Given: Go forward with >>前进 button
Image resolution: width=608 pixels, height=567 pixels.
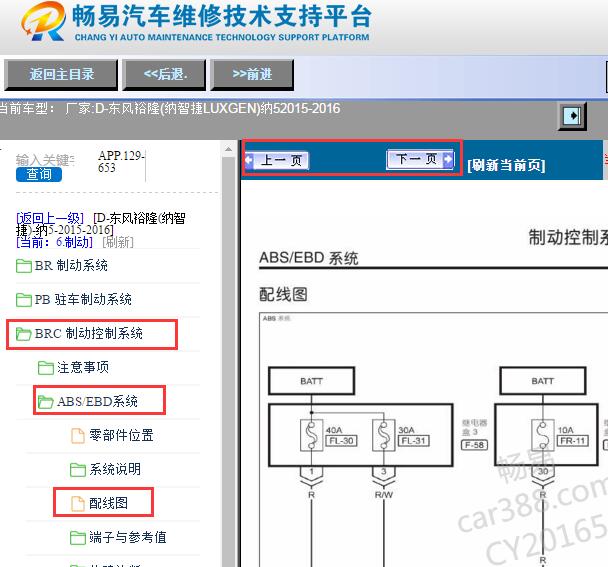Looking at the screenshot, I should click(x=252, y=74).
